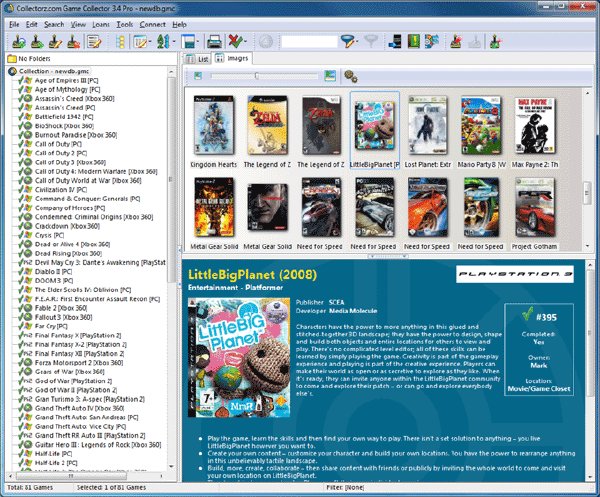Open dropdown arrow next to column fields icon
The width and height of the screenshot is (600, 497).
pyautogui.click(x=150, y=41)
